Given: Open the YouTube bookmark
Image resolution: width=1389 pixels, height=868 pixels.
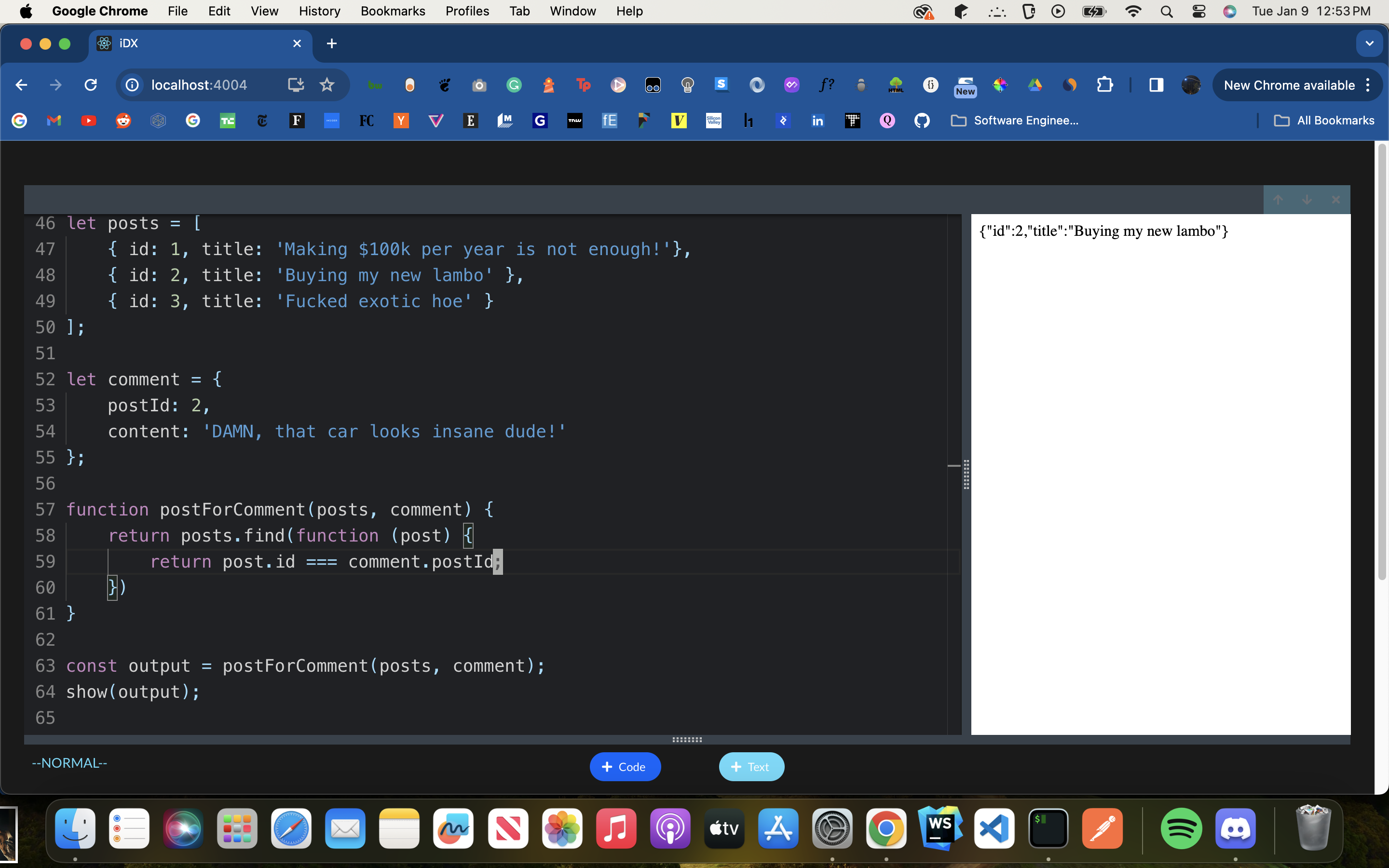Looking at the screenshot, I should 88,121.
